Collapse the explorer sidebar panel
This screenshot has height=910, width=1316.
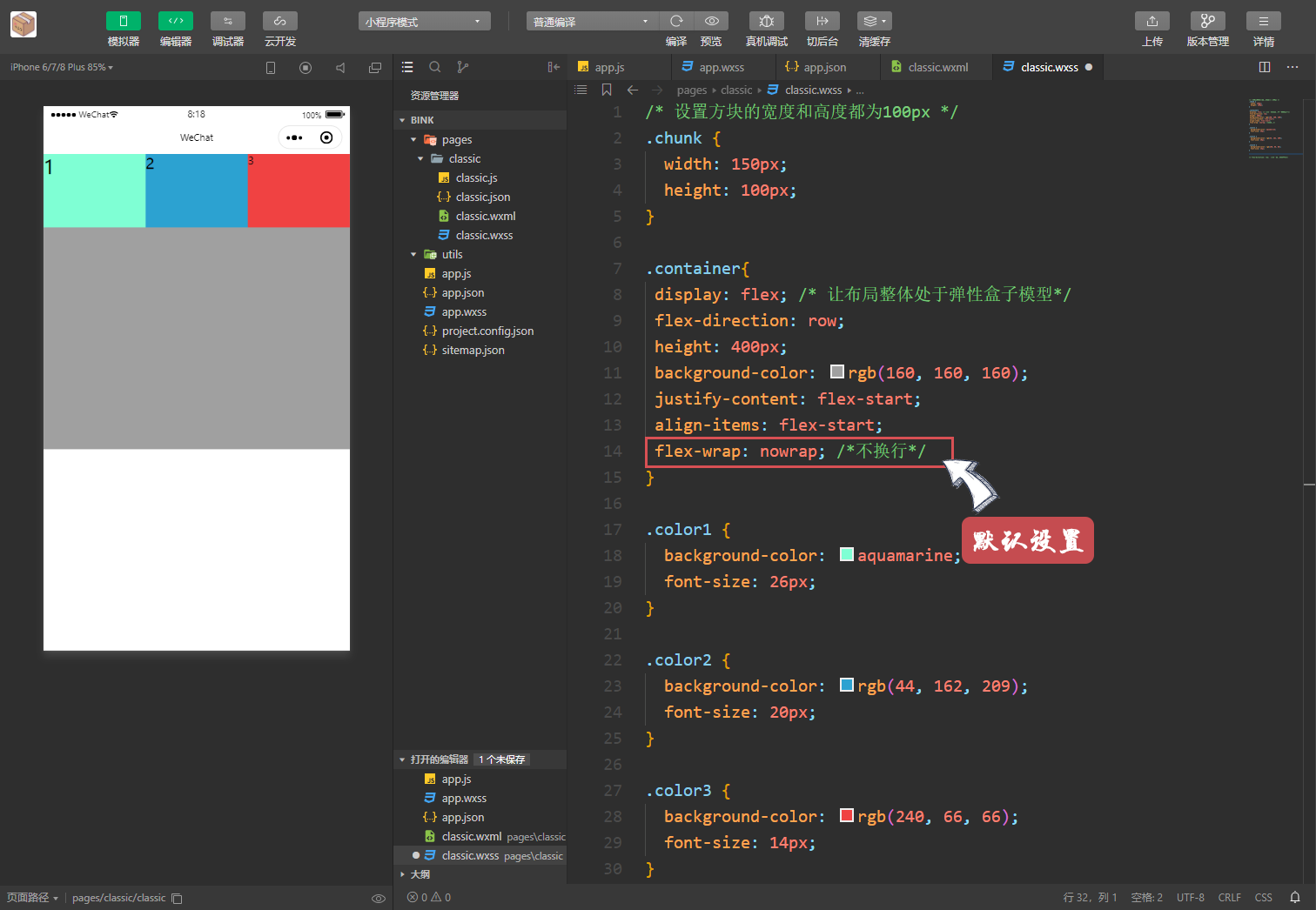554,67
